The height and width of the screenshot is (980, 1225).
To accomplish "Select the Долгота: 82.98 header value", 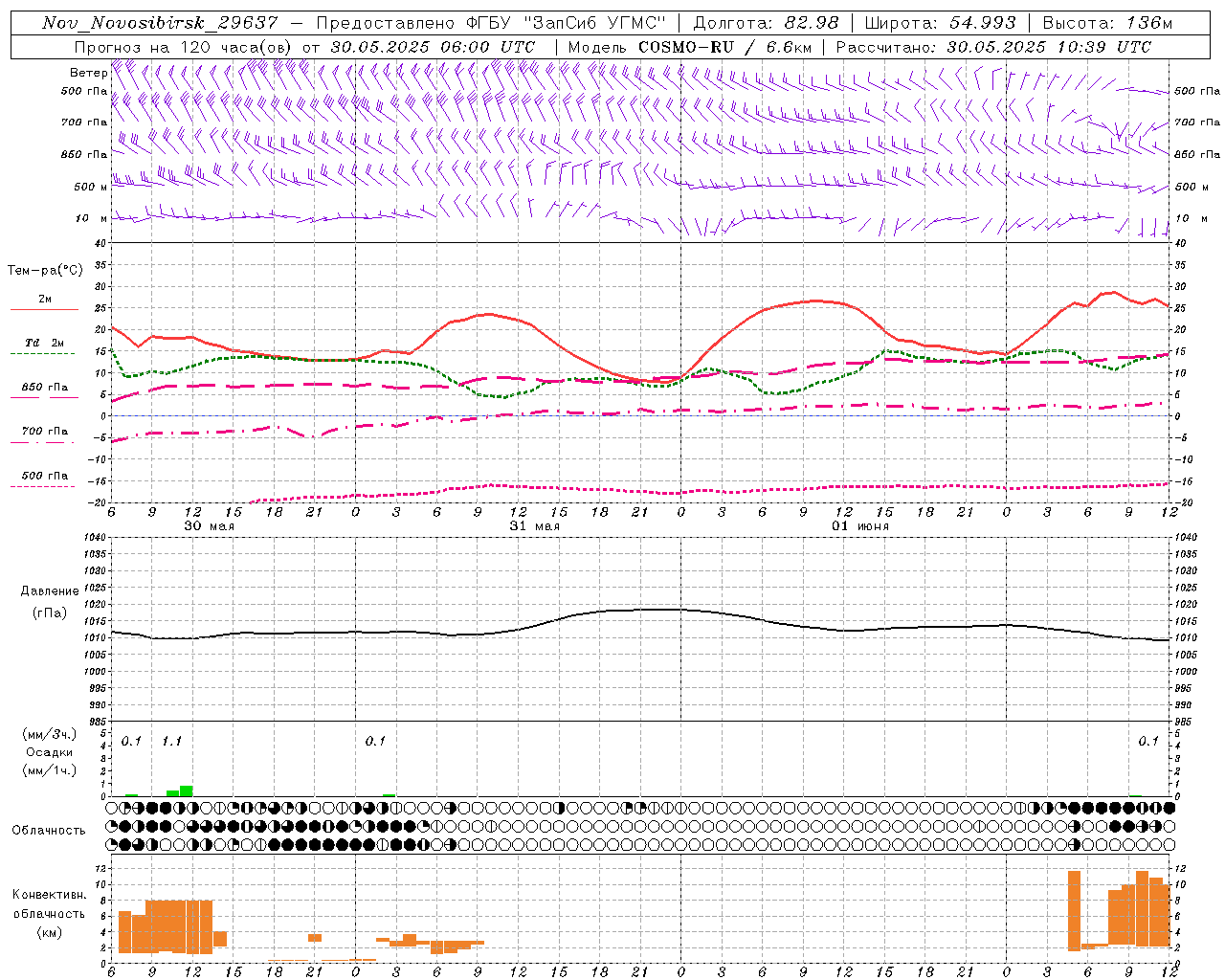I will (x=766, y=23).
